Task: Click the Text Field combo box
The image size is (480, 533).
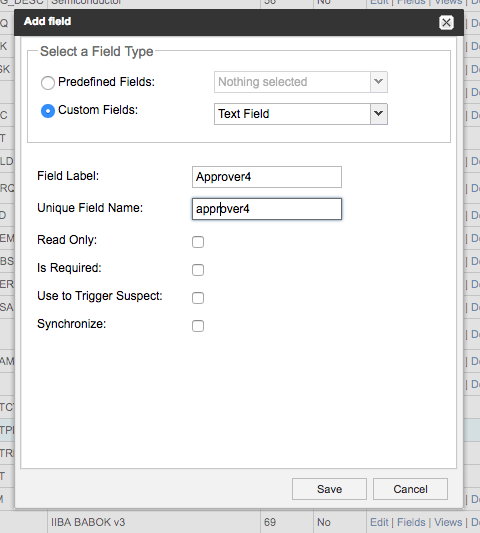Action: pyautogui.click(x=301, y=114)
